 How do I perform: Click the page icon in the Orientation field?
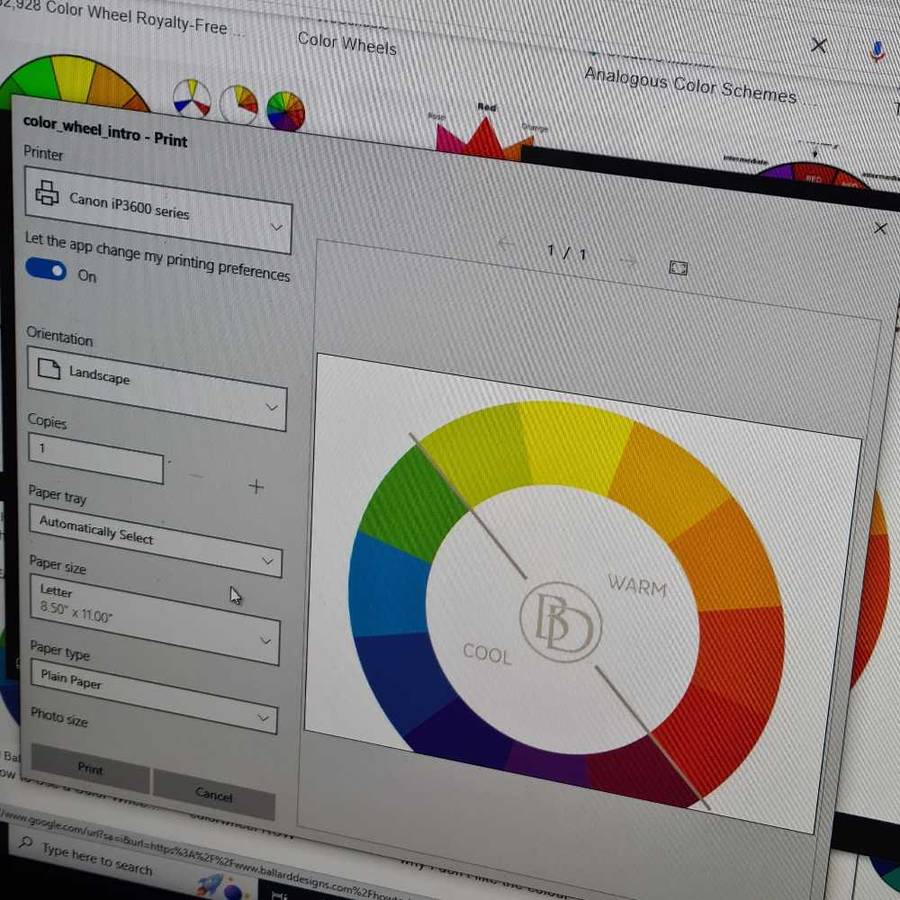click(48, 369)
